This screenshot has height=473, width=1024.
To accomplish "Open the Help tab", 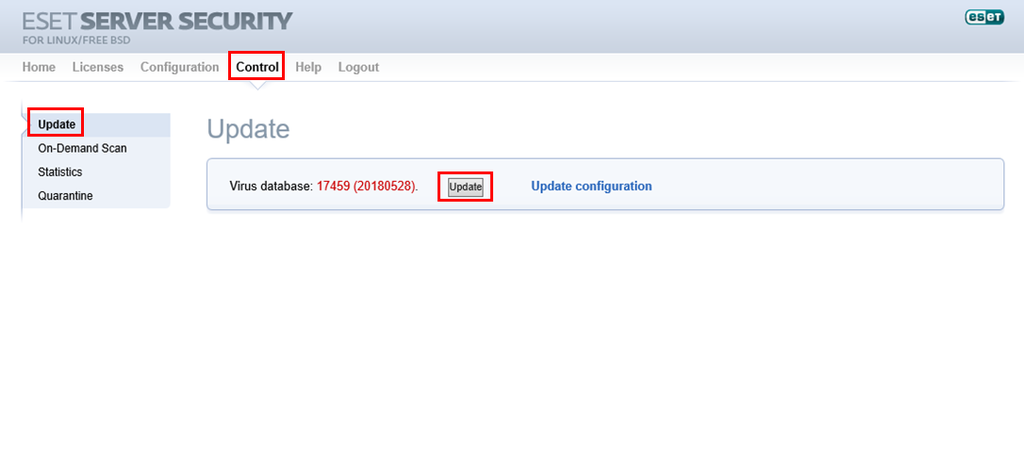I will 308,67.
